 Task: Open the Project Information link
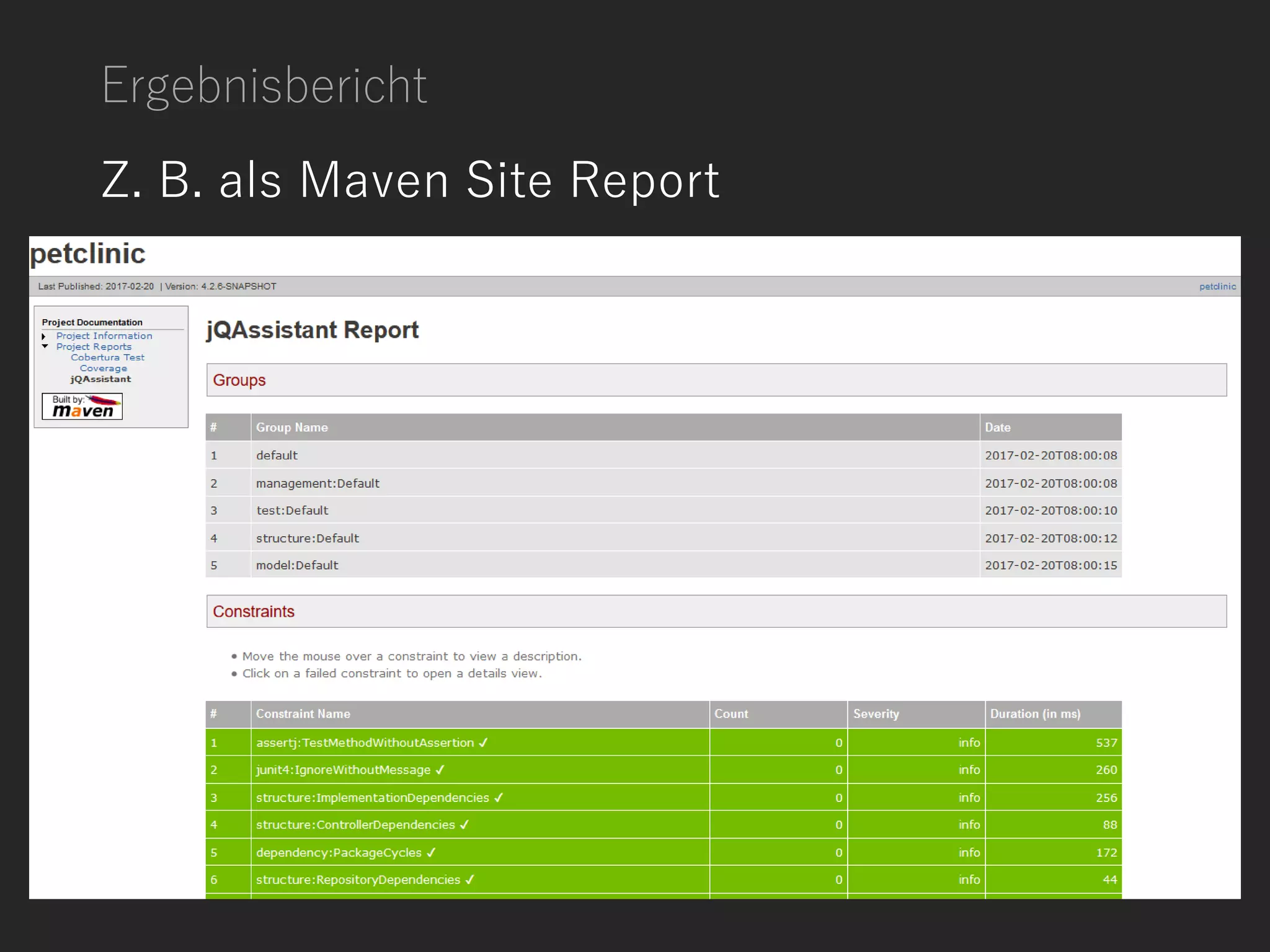[x=104, y=336]
